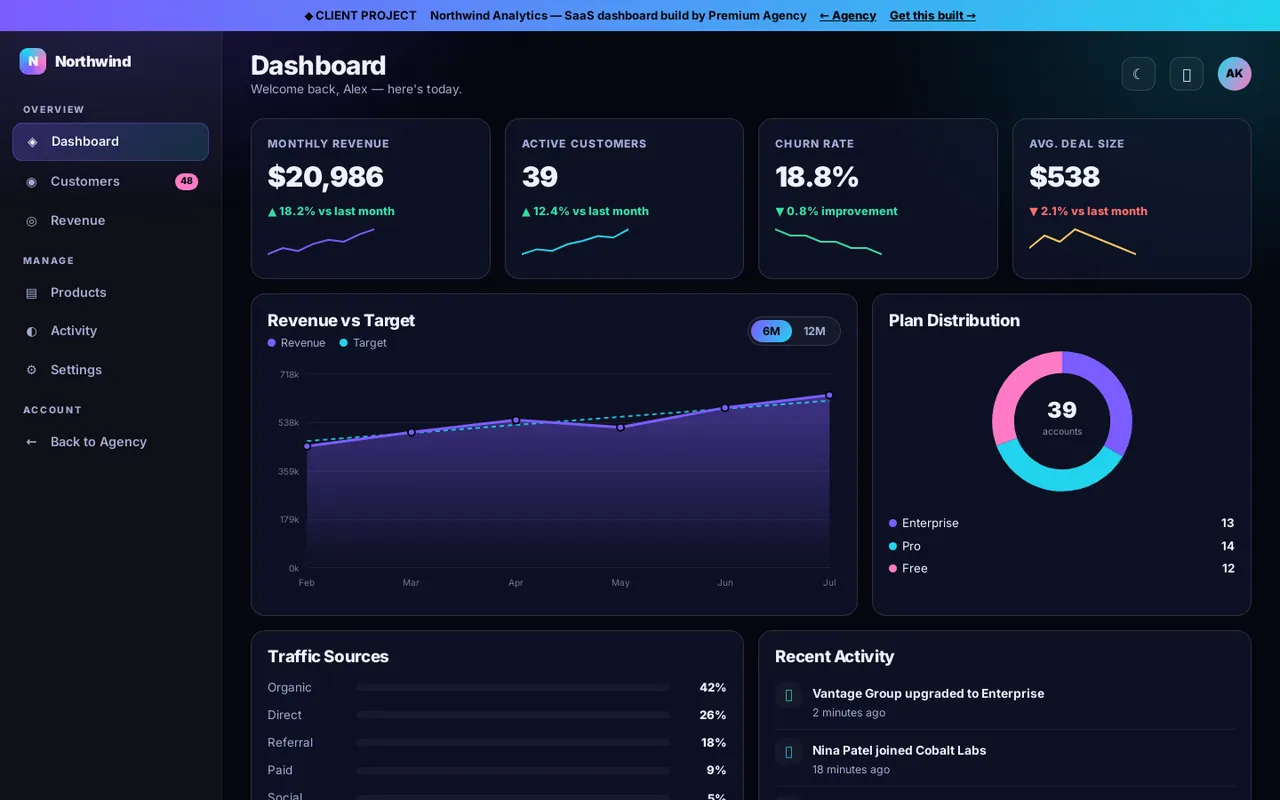Open the AK user avatar
This screenshot has height=800, width=1280.
[x=1234, y=74]
